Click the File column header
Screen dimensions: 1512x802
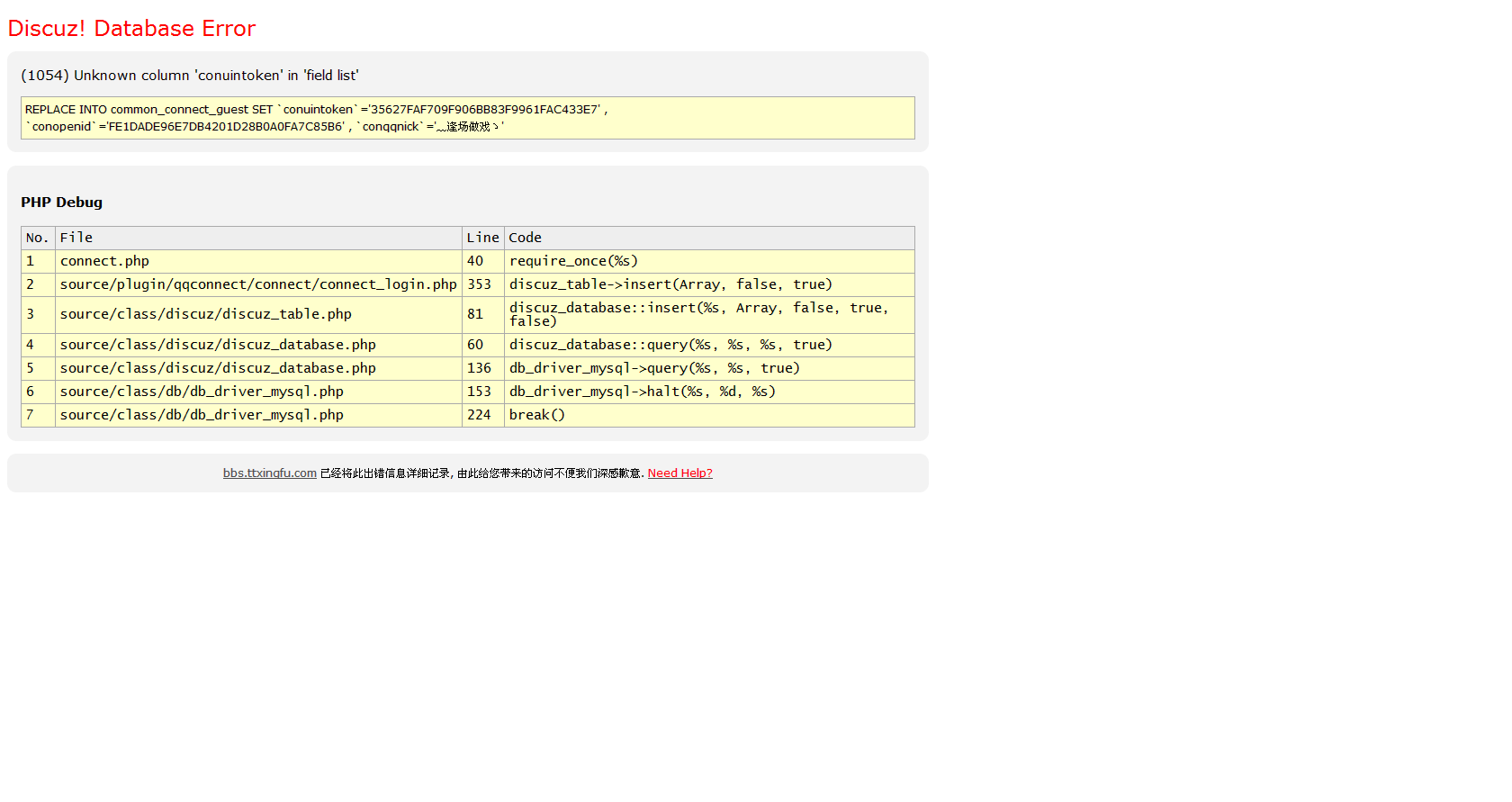coord(258,238)
